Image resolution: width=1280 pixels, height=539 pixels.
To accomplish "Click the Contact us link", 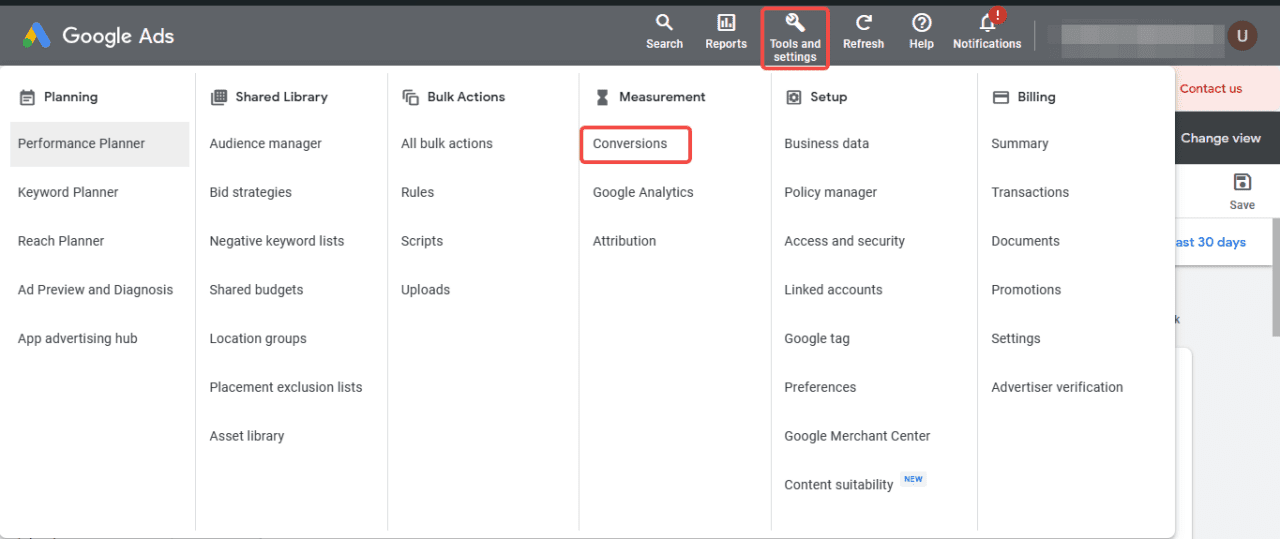I will pyautogui.click(x=1210, y=89).
